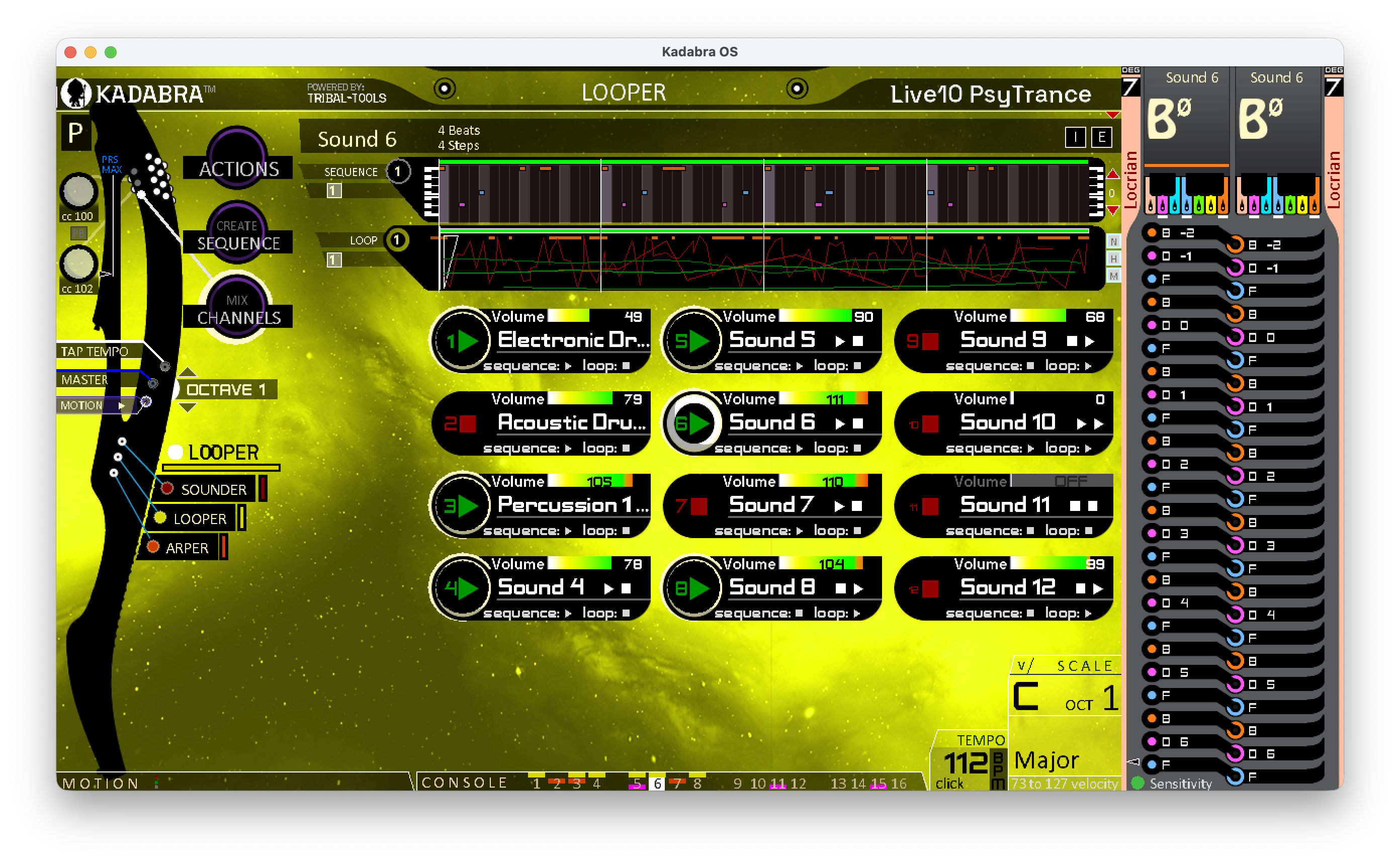1400x865 pixels.
Task: Open MIX CHANNELS mode
Action: (x=237, y=307)
